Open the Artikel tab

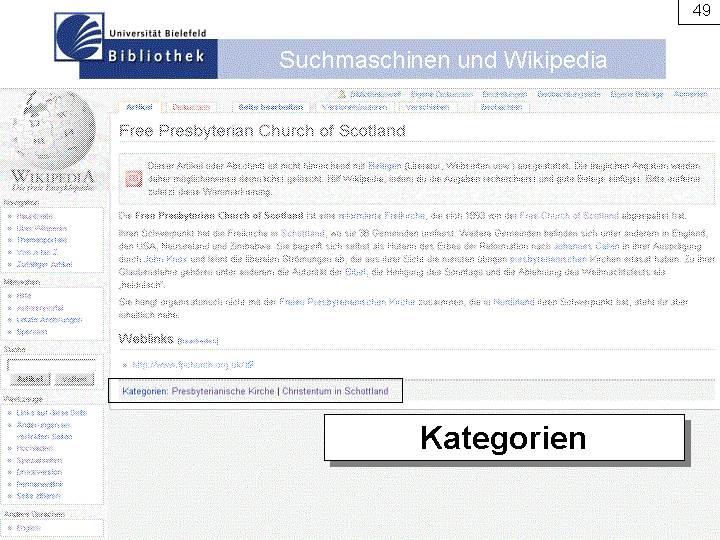tap(139, 107)
